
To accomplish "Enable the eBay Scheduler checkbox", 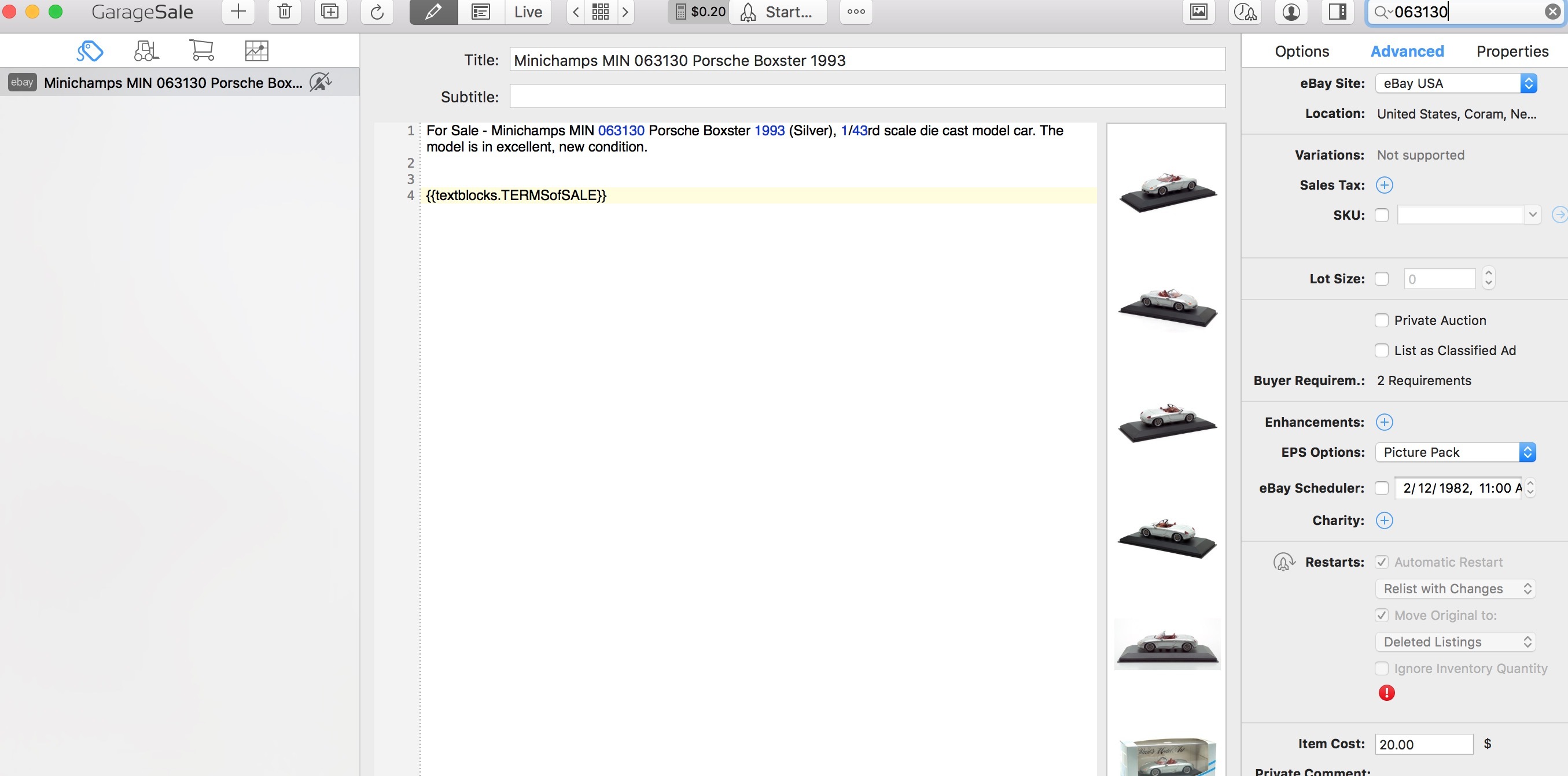I will [1382, 487].
